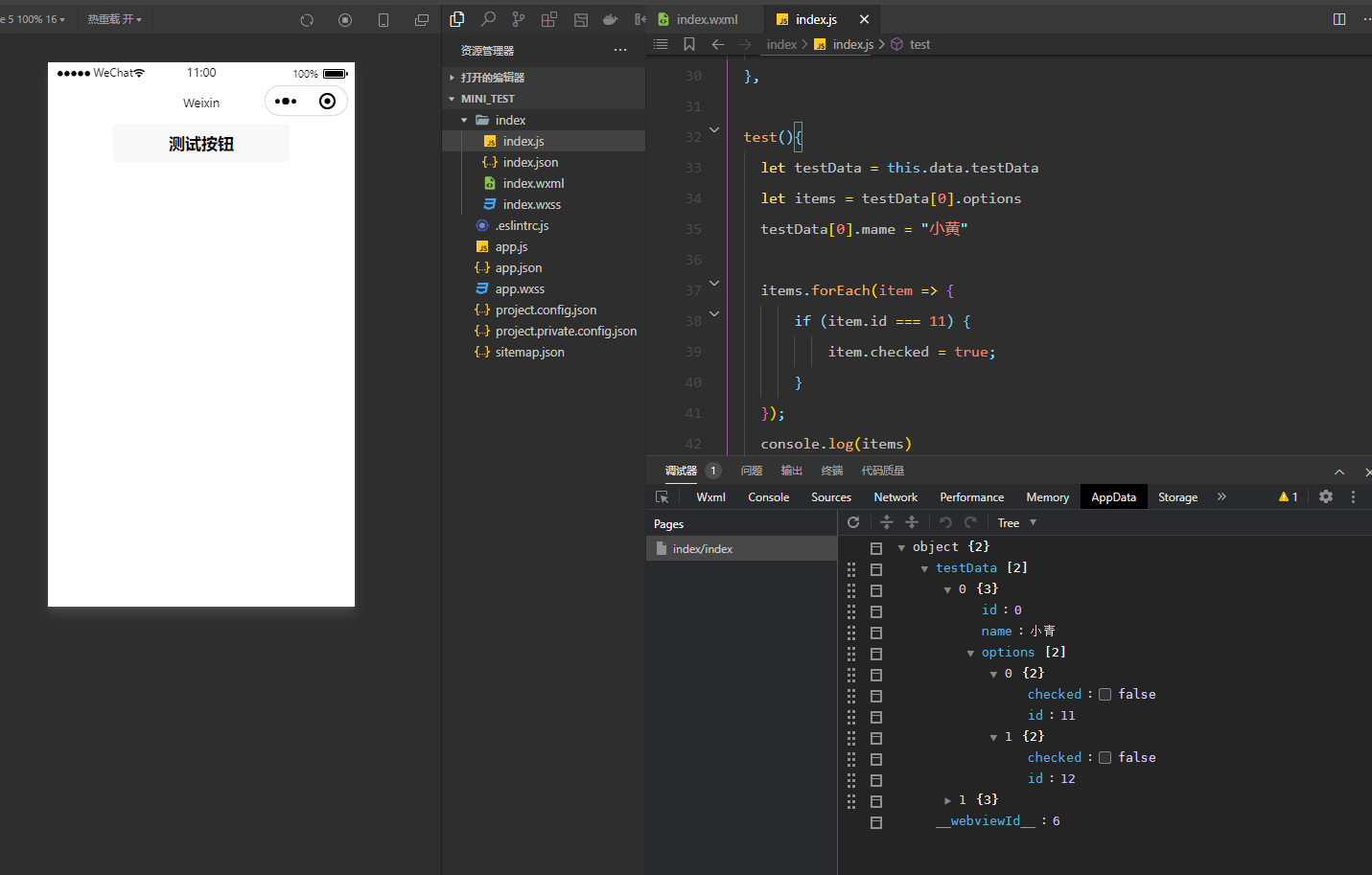This screenshot has width=1372, height=875.
Task: Click the refresh icon in the AppData toolbar
Action: pos(853,522)
